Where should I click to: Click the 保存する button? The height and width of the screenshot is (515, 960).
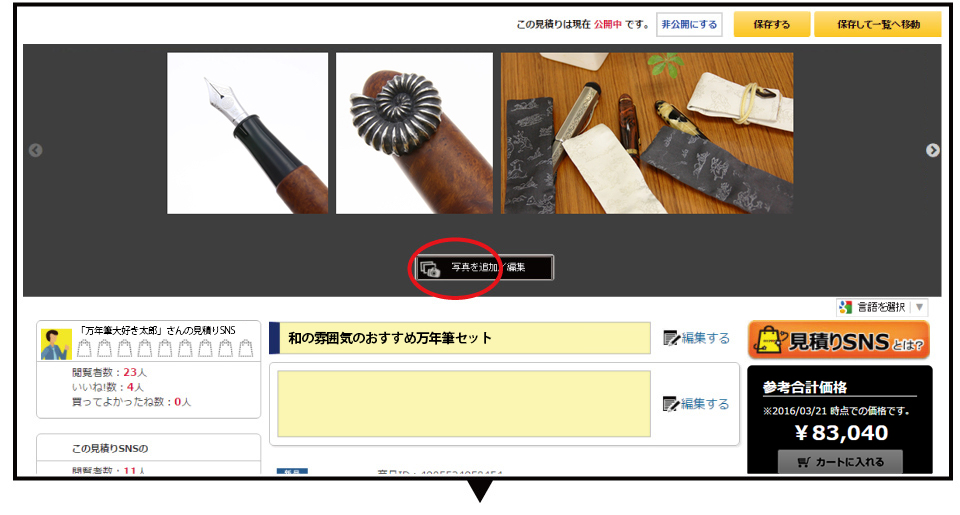point(771,24)
